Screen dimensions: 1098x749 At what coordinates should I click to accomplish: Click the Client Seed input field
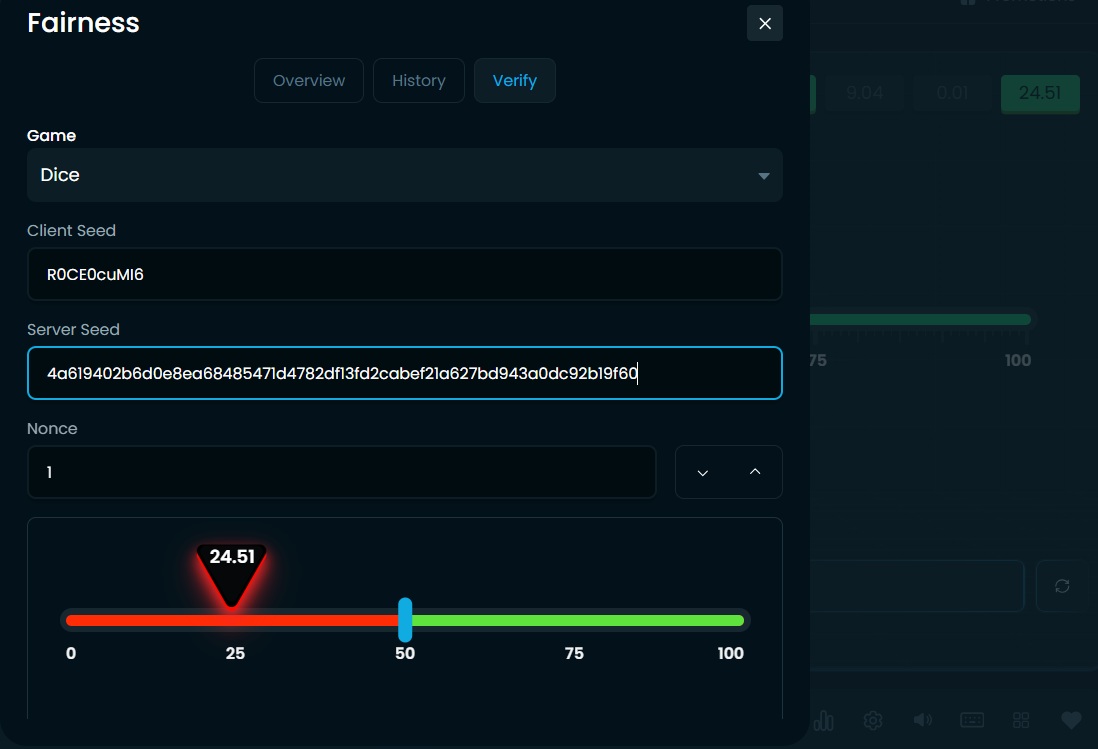[x=405, y=274]
